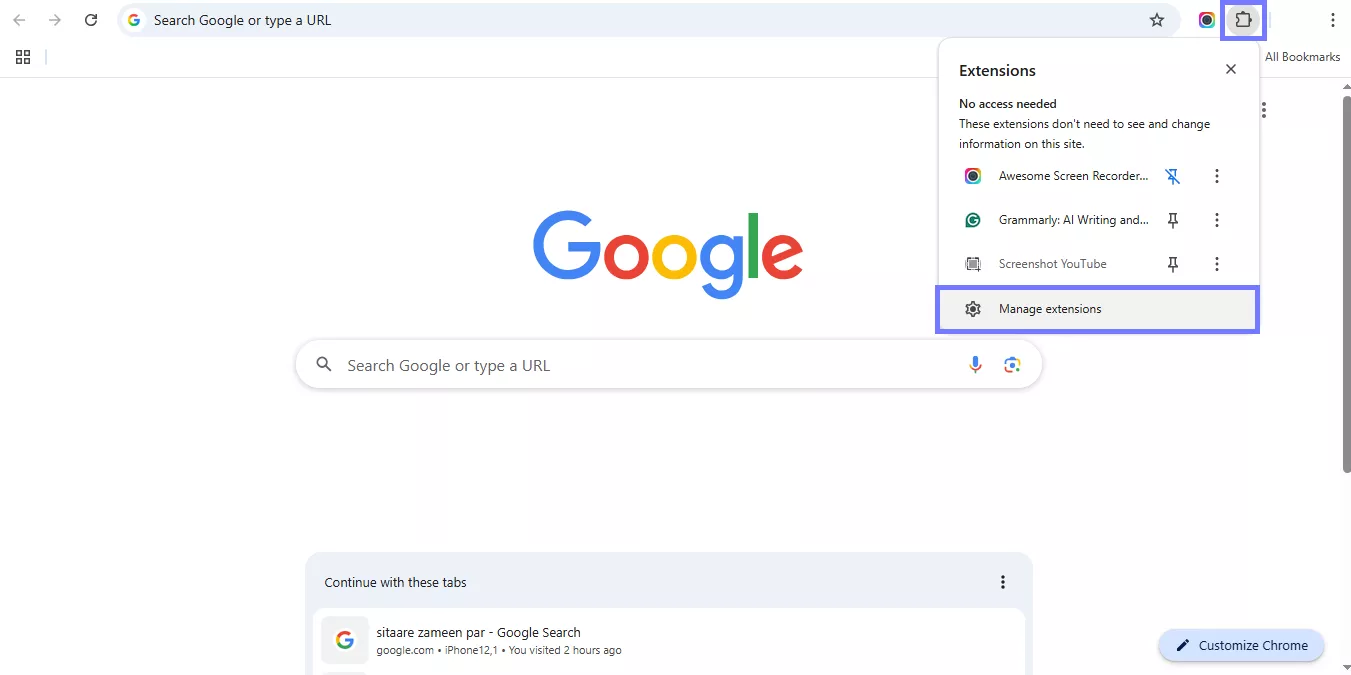Click the Grammarly extension icon
1351x675 pixels.
pos(972,219)
